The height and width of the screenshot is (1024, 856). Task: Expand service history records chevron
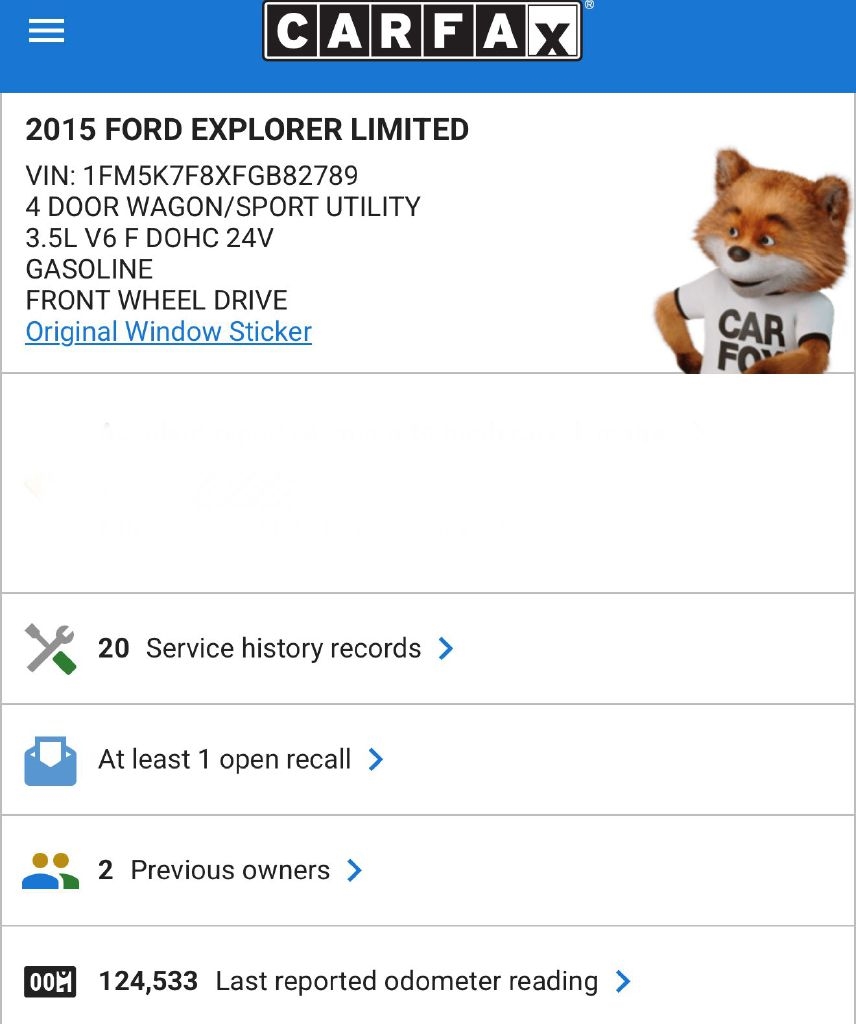tap(446, 649)
